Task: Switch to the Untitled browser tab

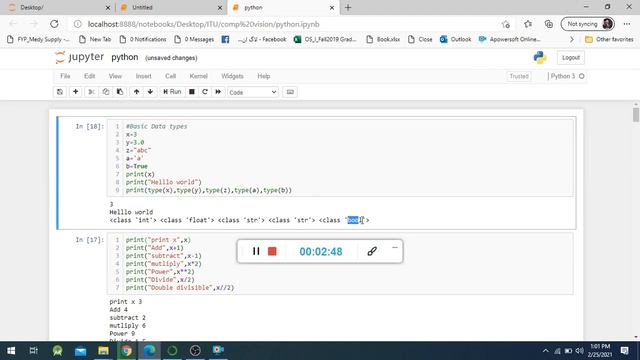Action: (170, 8)
